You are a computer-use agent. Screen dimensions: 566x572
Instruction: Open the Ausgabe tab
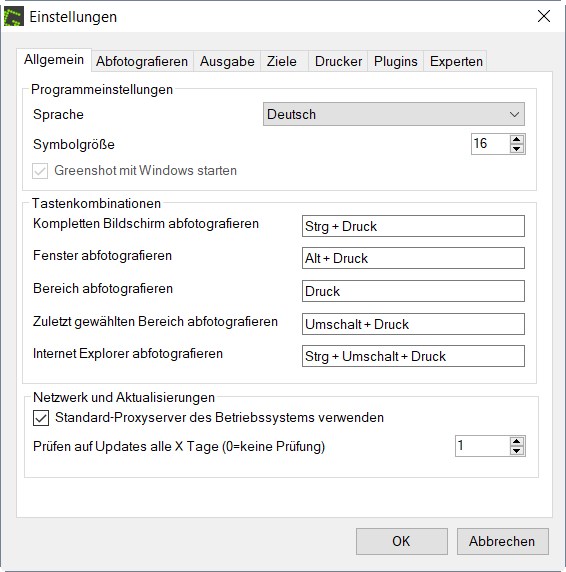click(227, 61)
